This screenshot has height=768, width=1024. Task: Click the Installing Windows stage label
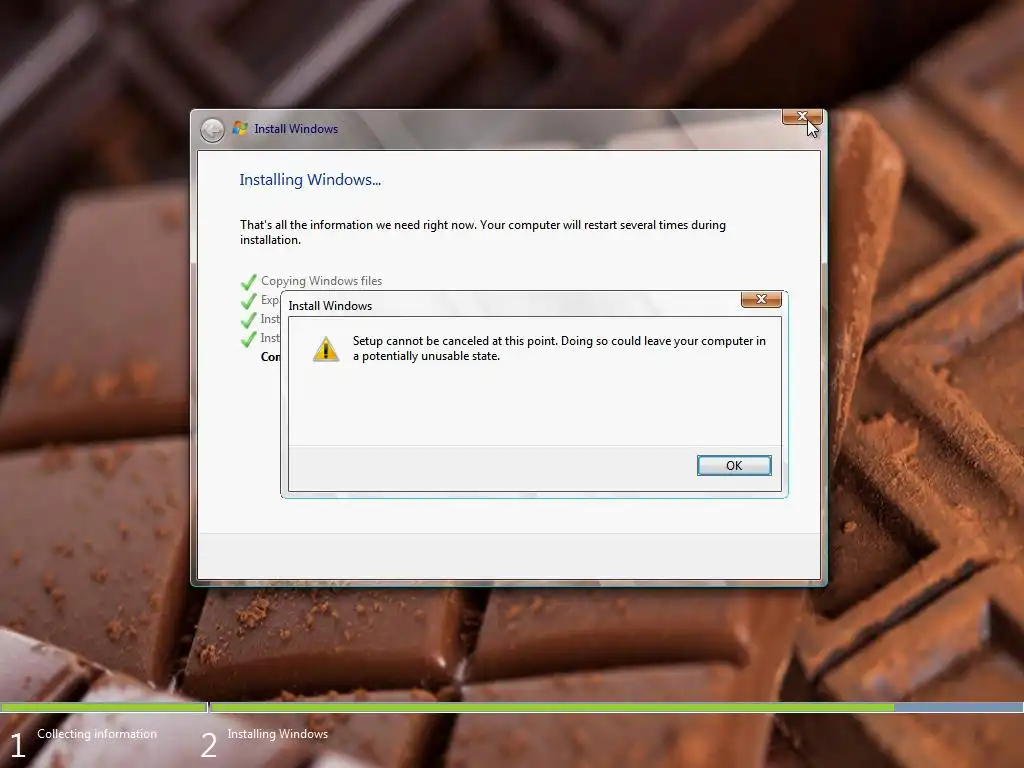coord(278,734)
